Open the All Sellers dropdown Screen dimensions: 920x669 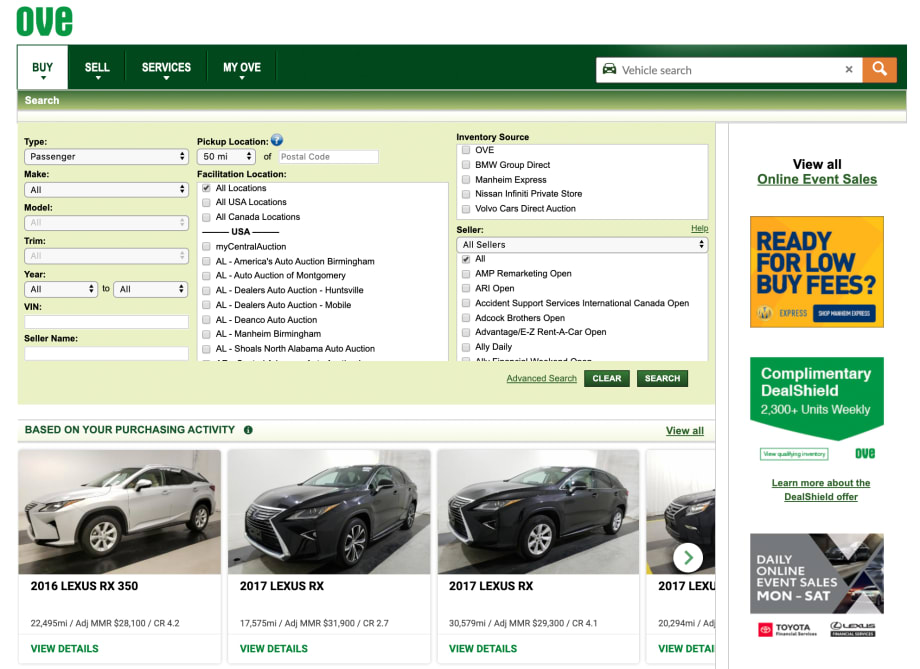tap(582, 245)
